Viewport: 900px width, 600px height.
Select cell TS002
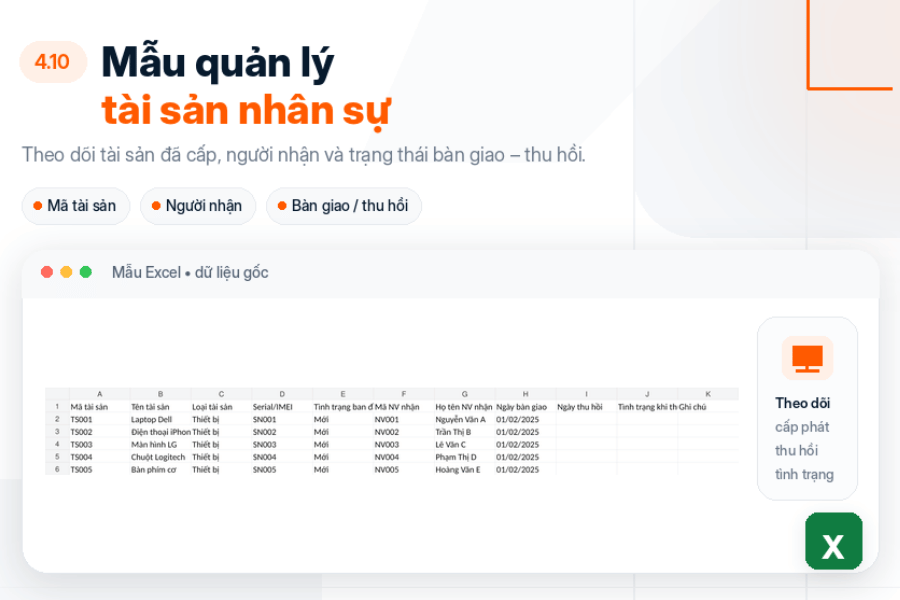(x=100, y=432)
